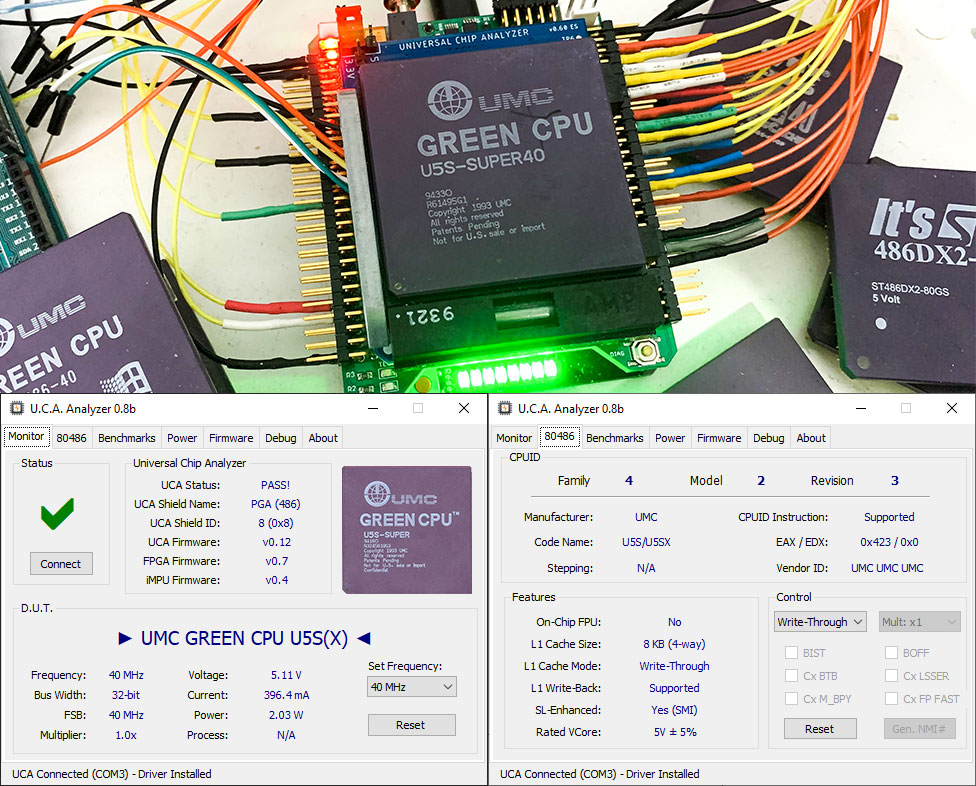
Task: Open Firmware tab in left window
Action: [x=231, y=438]
